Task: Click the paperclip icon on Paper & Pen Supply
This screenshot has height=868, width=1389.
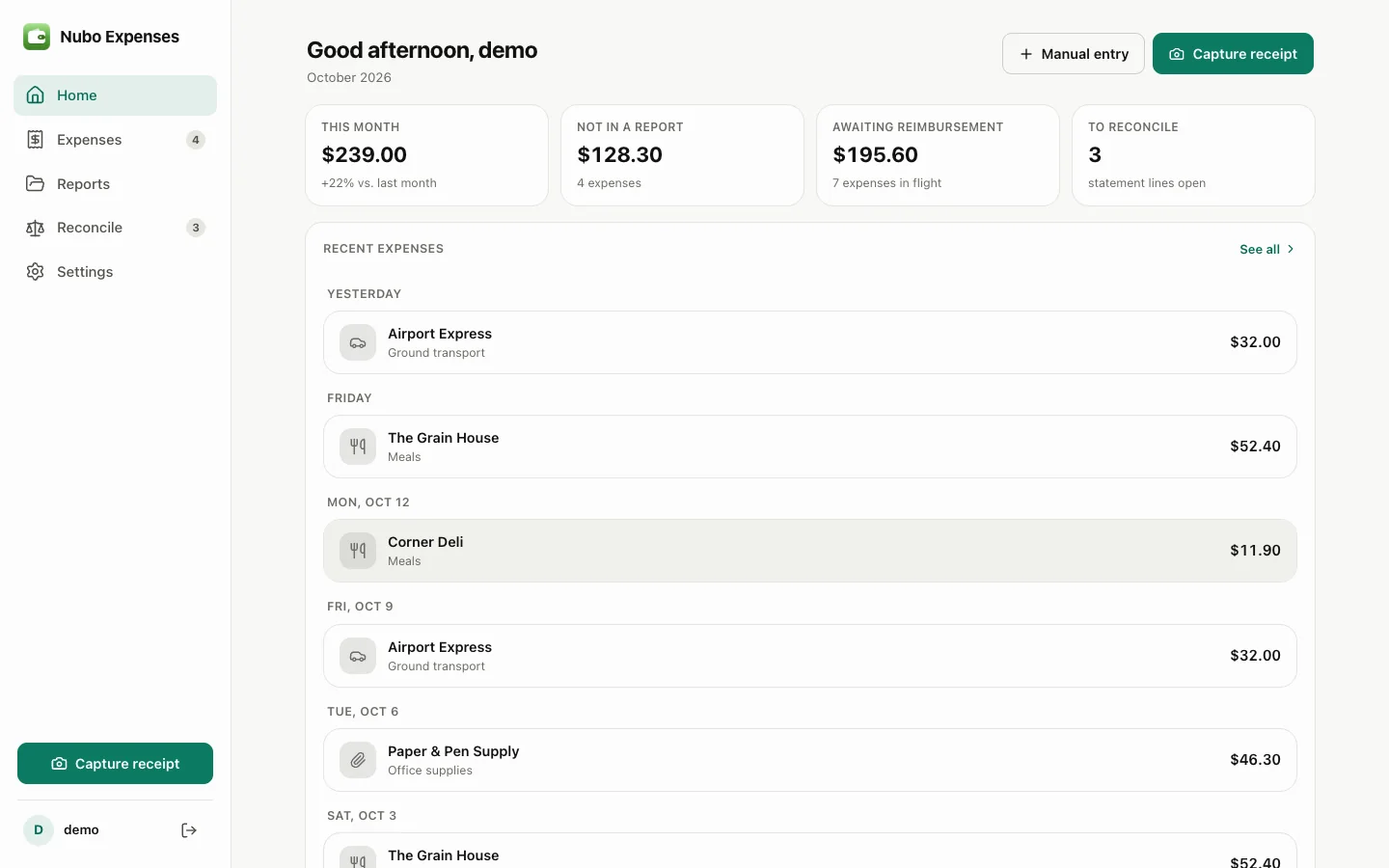Action: click(x=358, y=760)
